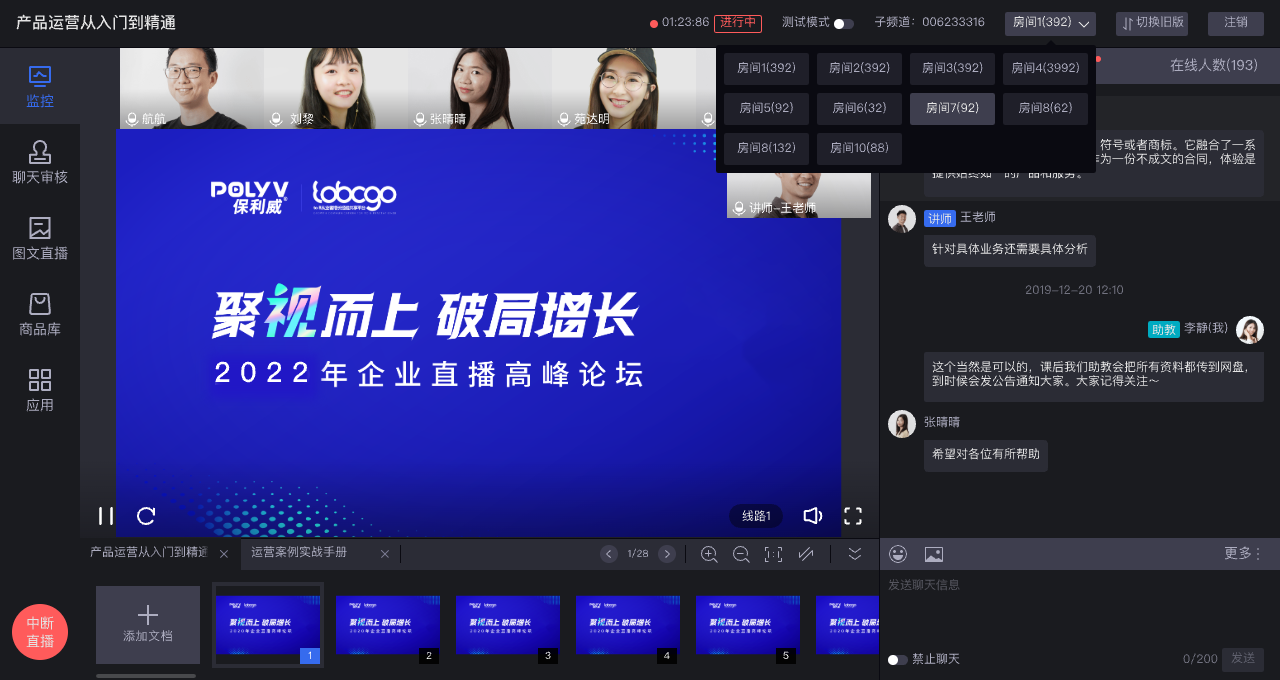This screenshot has width=1280, height=680.
Task: Click 李静(我) avatar in chat
Action: 1250,330
